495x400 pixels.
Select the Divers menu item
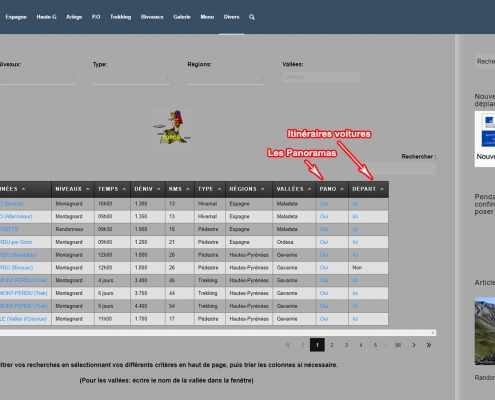(x=231, y=17)
